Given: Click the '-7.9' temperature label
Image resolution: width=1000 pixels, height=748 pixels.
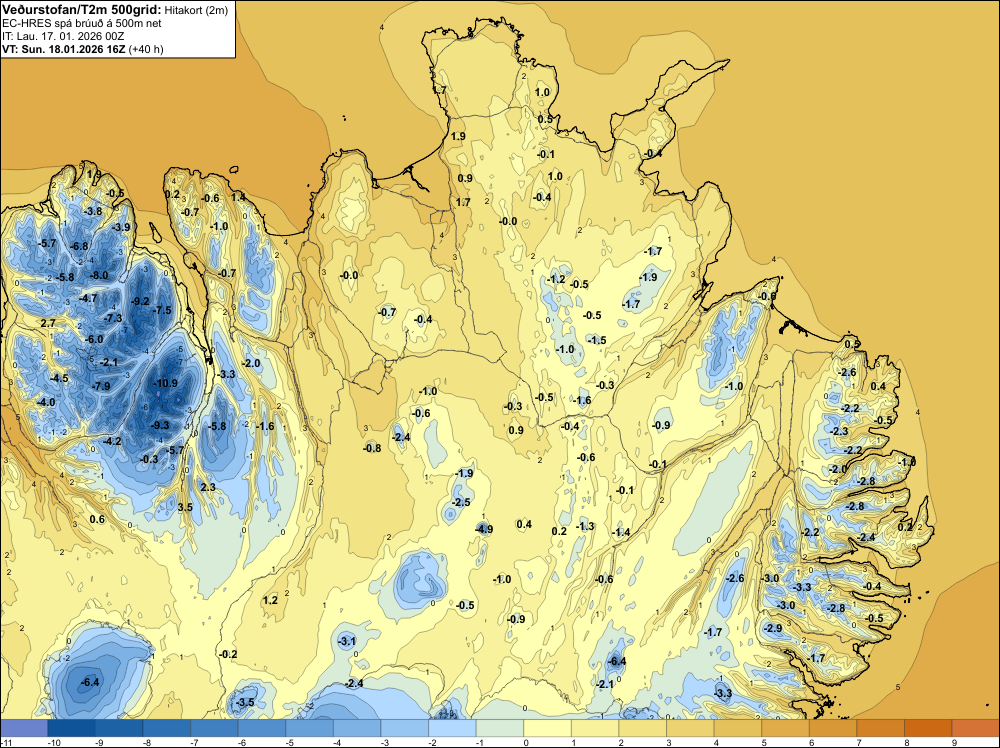Looking at the screenshot, I should 100,386.
